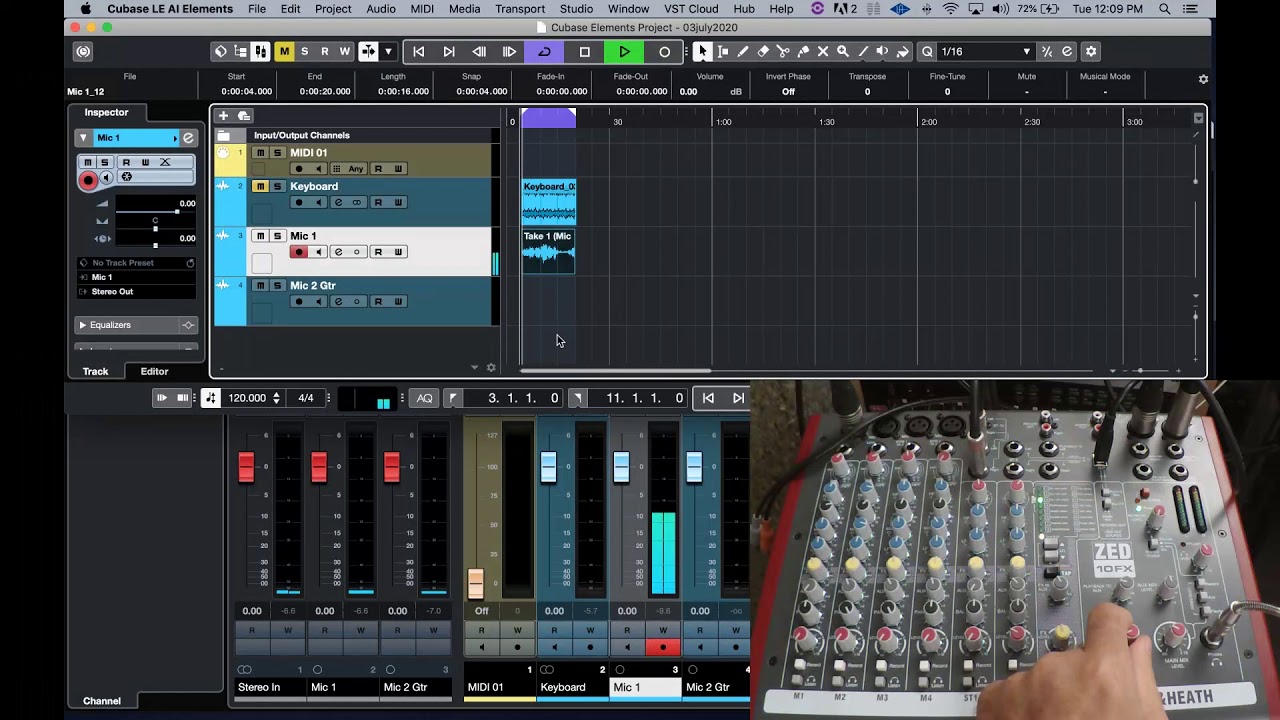This screenshot has height=720, width=1280.
Task: Solo the MIDI 01 track
Action: tap(277, 153)
